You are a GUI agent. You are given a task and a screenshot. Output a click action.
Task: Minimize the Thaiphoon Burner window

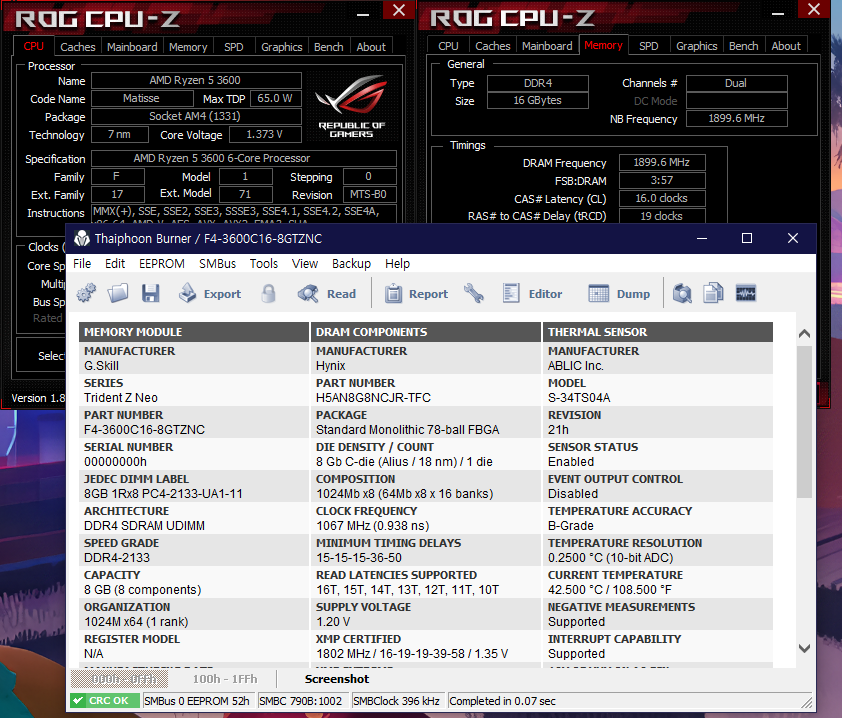click(x=701, y=238)
